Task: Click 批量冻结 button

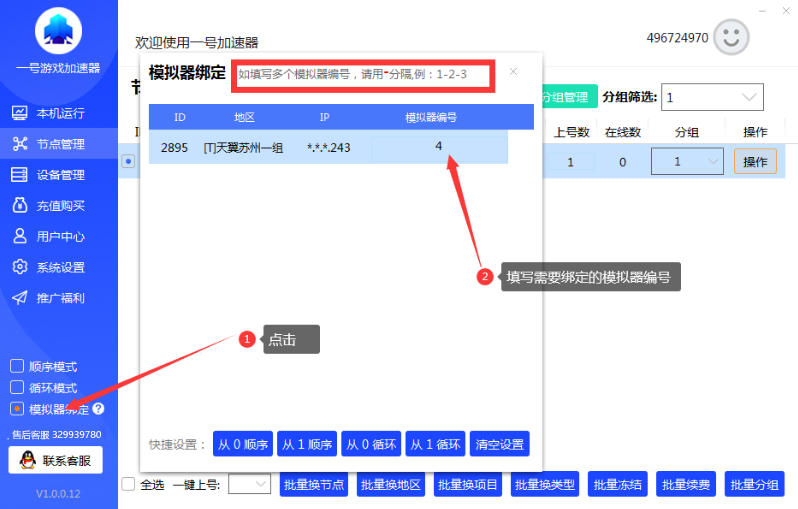Action: [x=617, y=484]
